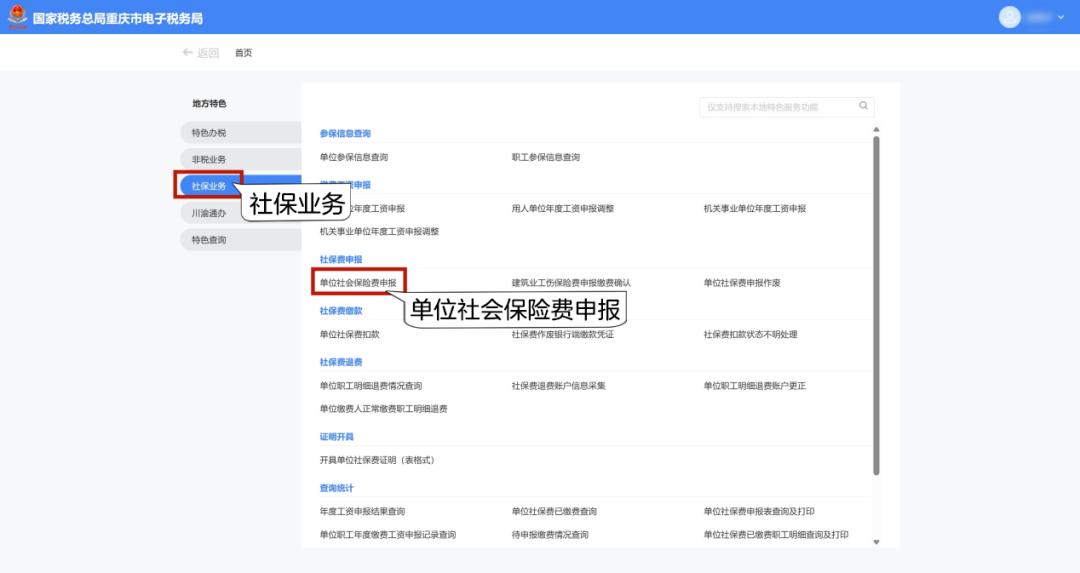Click the scrollbar up arrow
Viewport: 1080px width, 573px height.
coord(877,130)
